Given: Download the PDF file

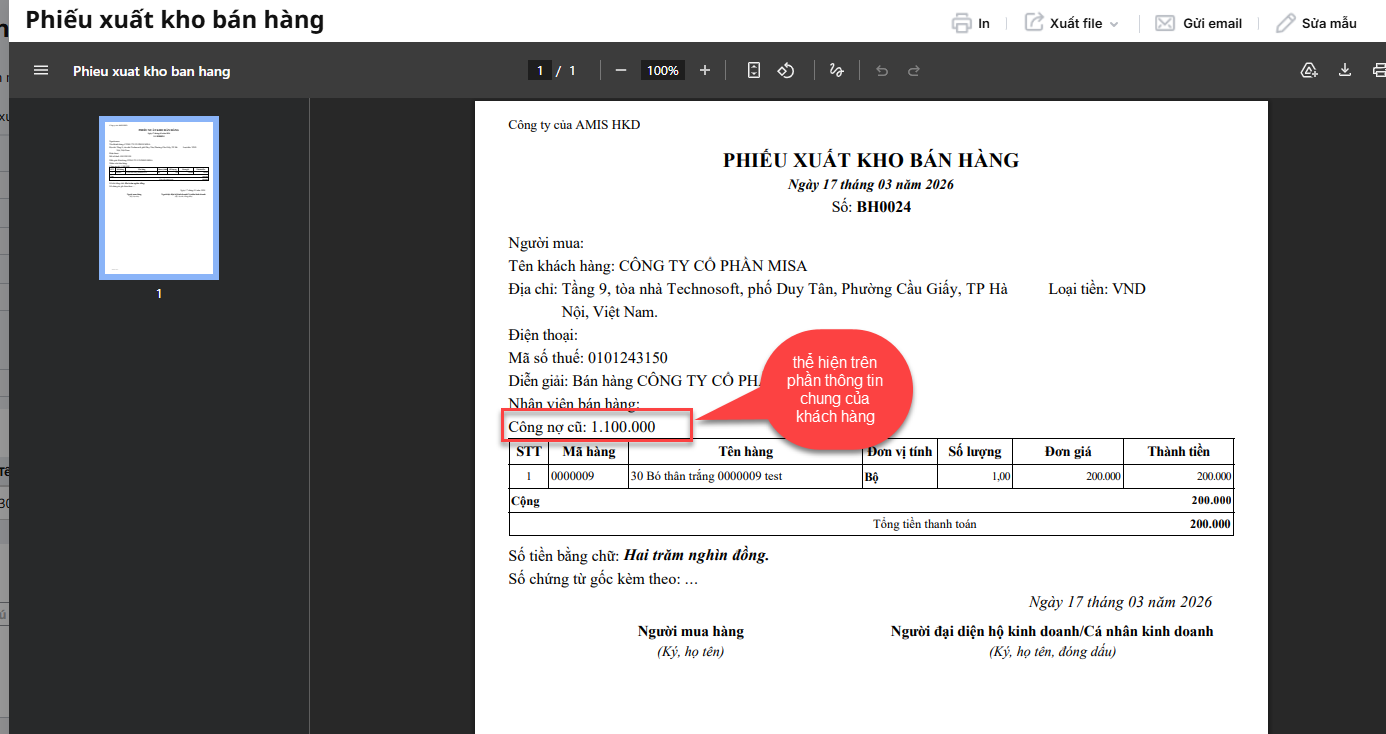Looking at the screenshot, I should click(x=1345, y=71).
